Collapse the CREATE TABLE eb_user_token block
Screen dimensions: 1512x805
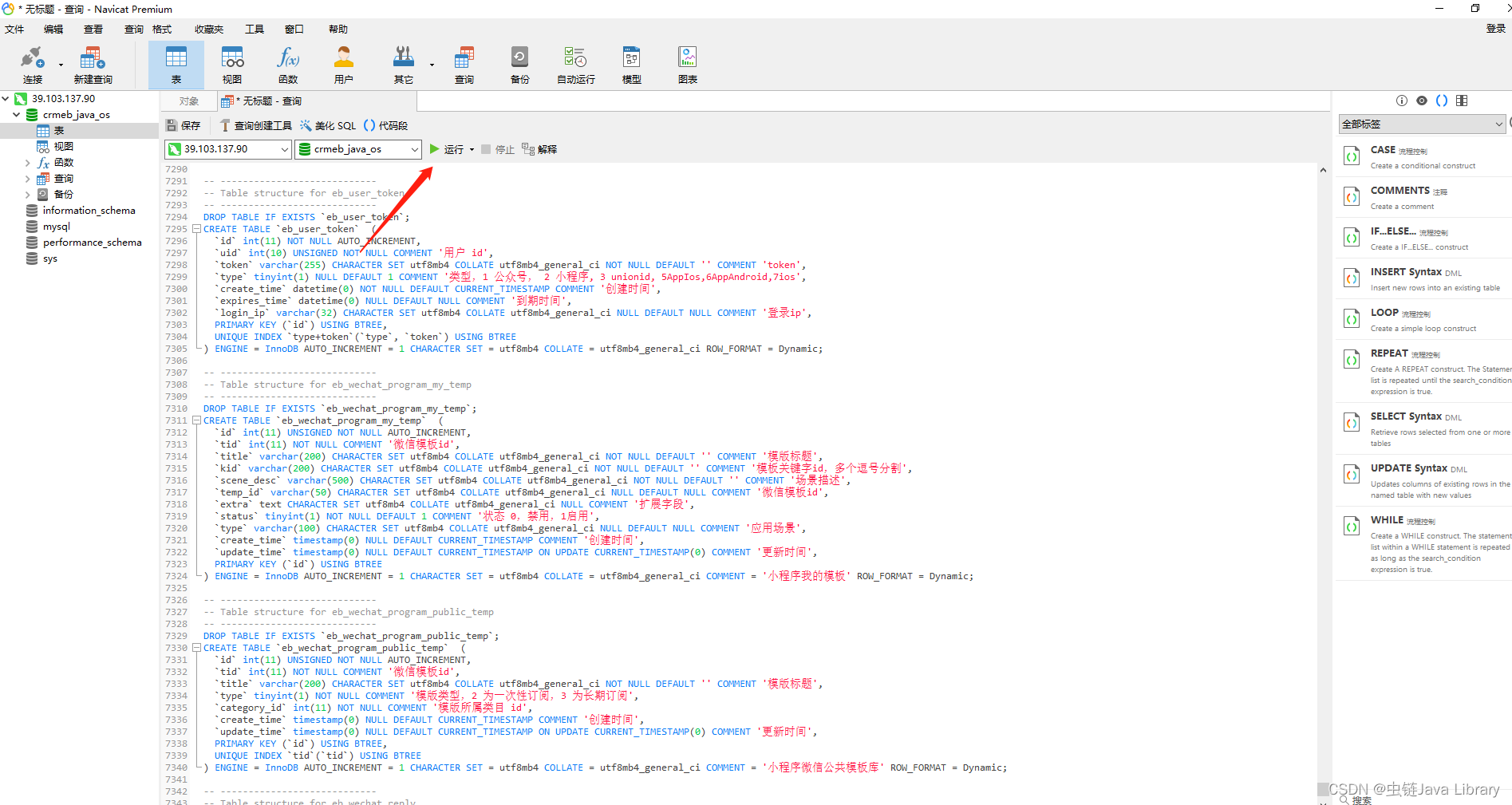[x=196, y=229]
